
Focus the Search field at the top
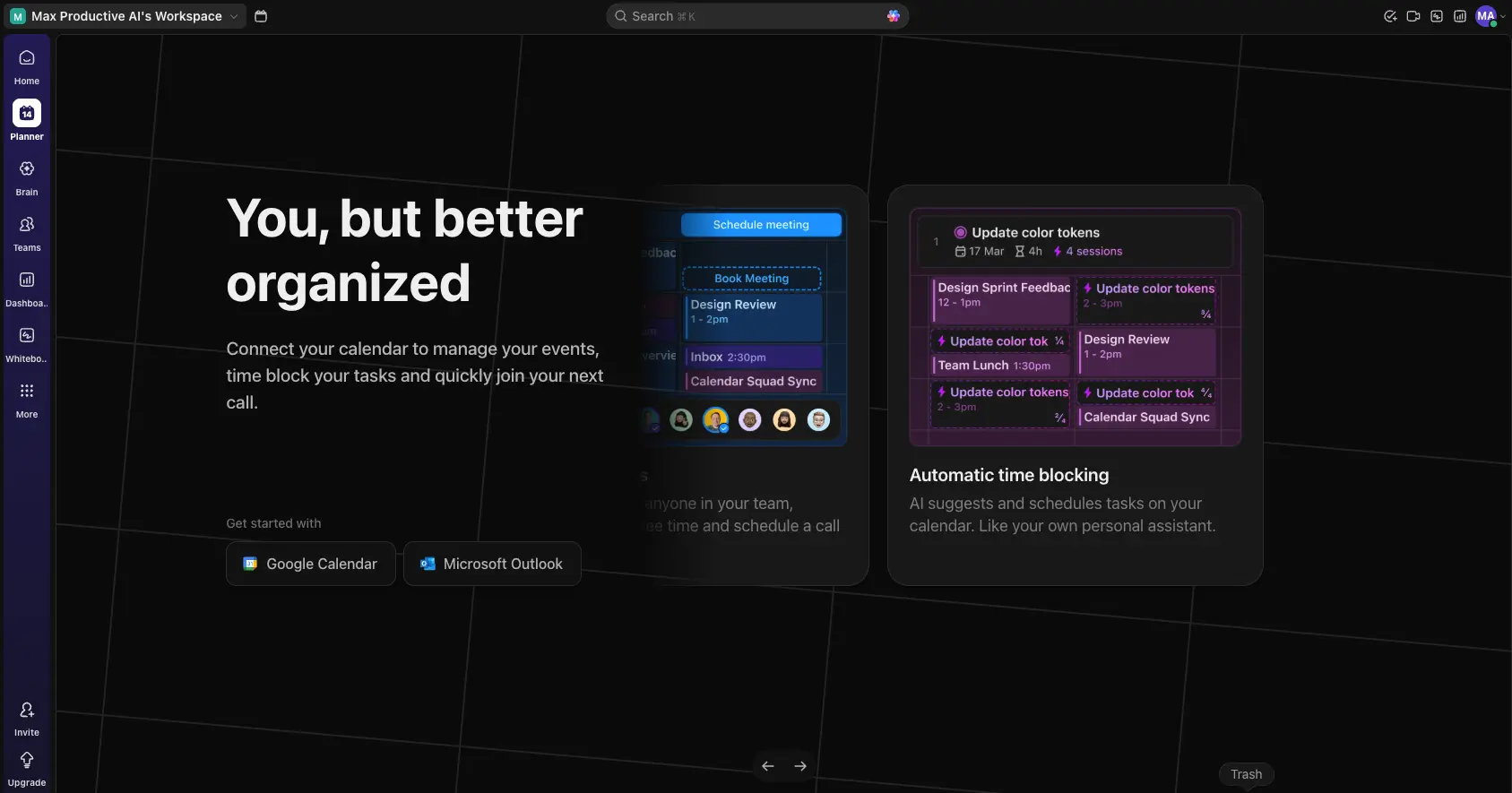click(757, 16)
